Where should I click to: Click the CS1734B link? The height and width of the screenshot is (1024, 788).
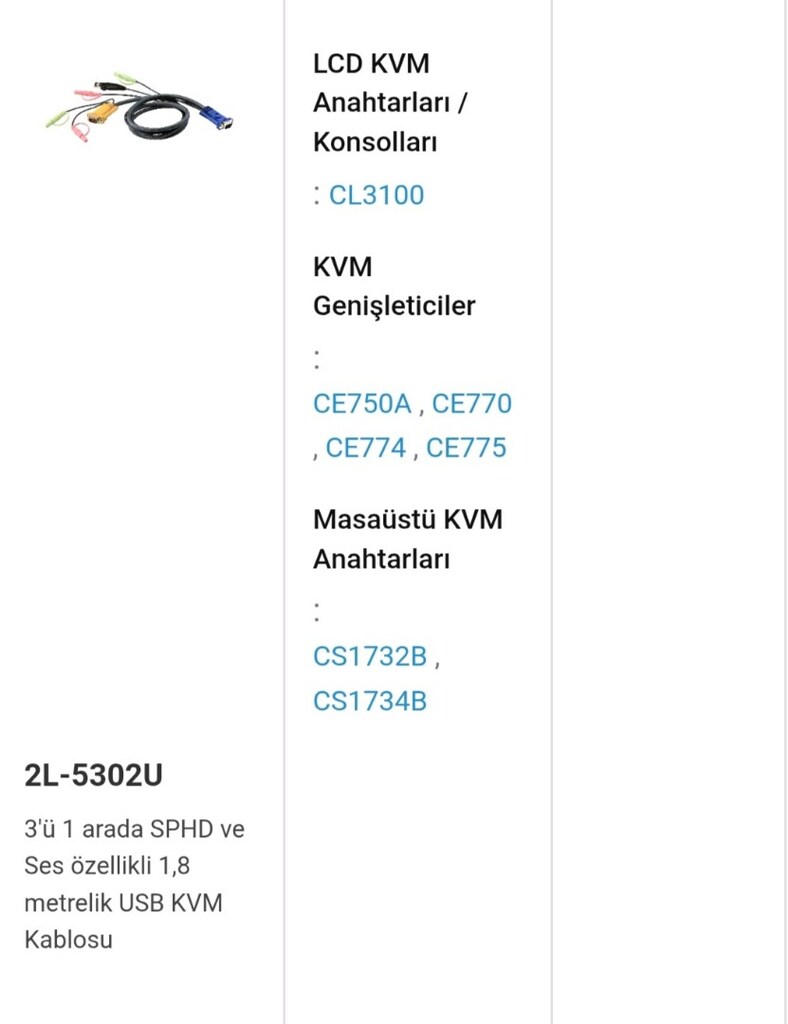tap(370, 701)
